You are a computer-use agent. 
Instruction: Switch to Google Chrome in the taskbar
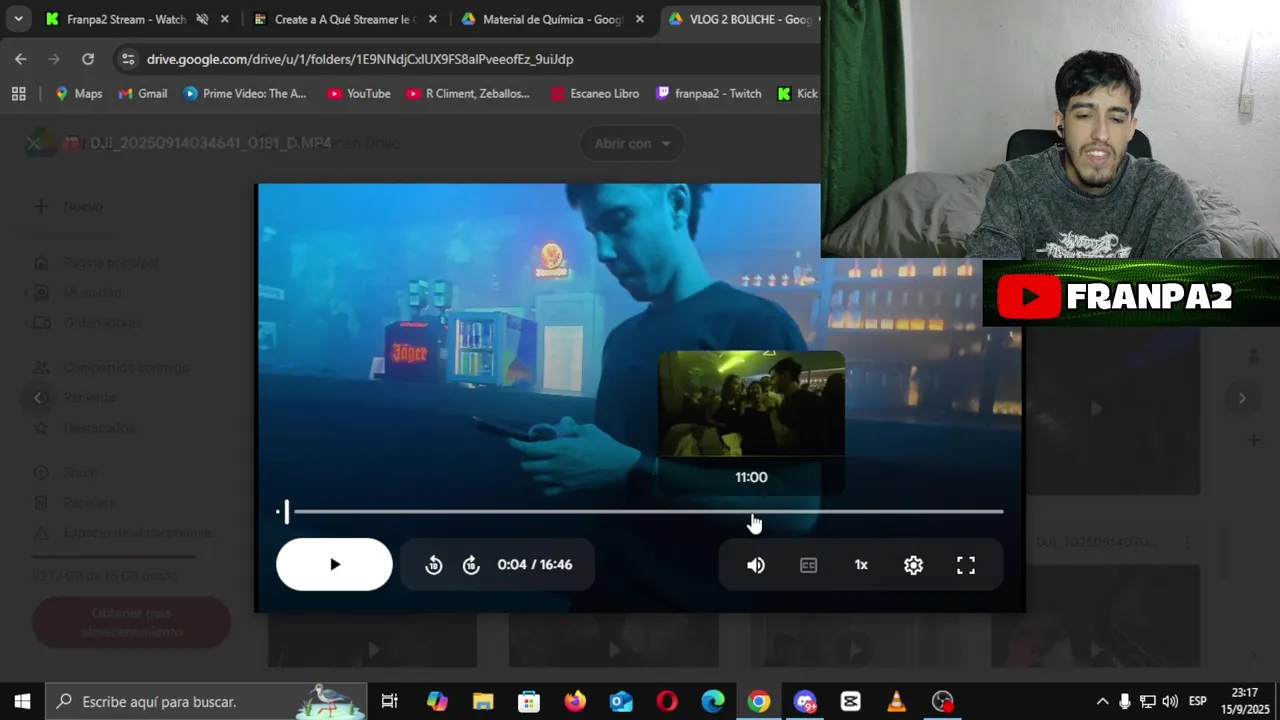click(759, 701)
